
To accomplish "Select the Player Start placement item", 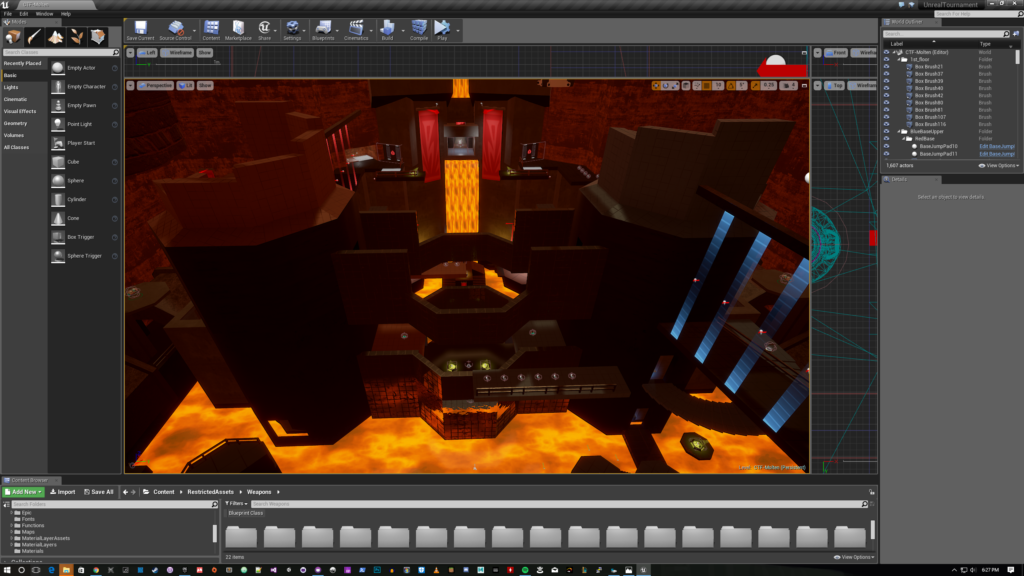I will [85, 143].
